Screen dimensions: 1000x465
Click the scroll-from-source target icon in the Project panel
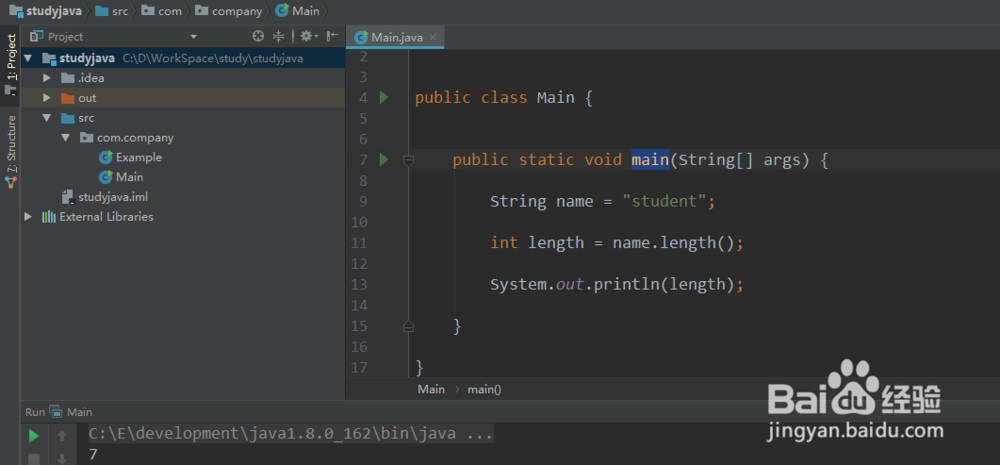tap(258, 36)
